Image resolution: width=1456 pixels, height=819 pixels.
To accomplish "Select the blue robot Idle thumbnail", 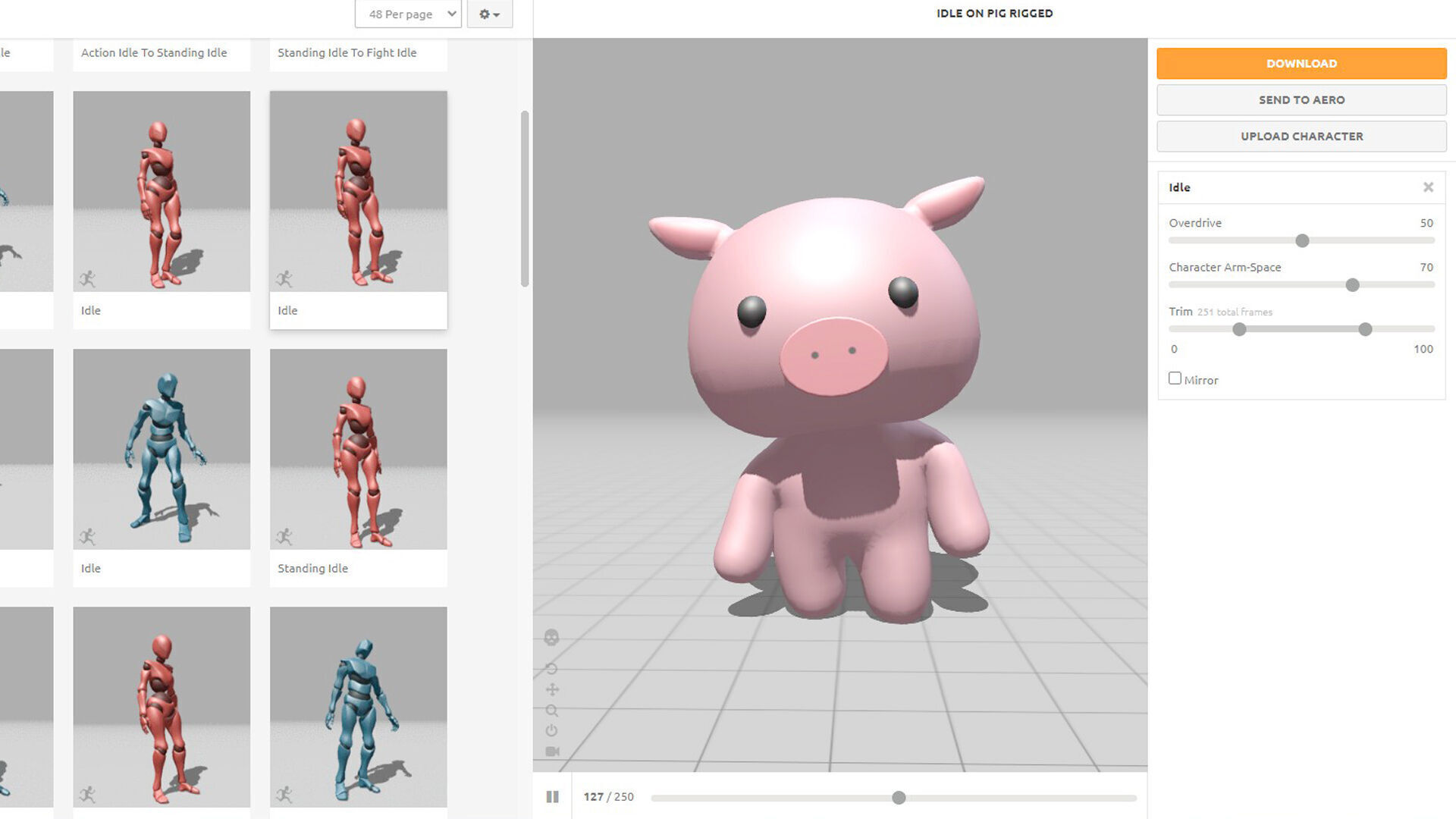I will [x=162, y=449].
